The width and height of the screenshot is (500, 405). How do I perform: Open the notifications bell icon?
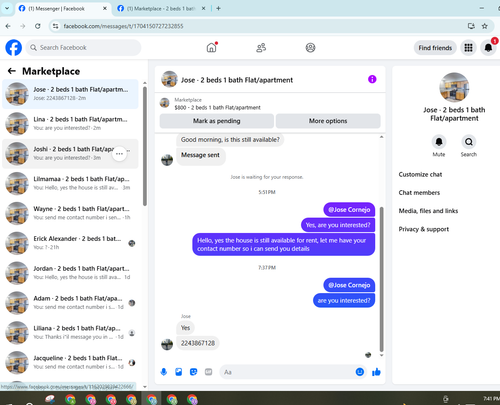[x=488, y=48]
